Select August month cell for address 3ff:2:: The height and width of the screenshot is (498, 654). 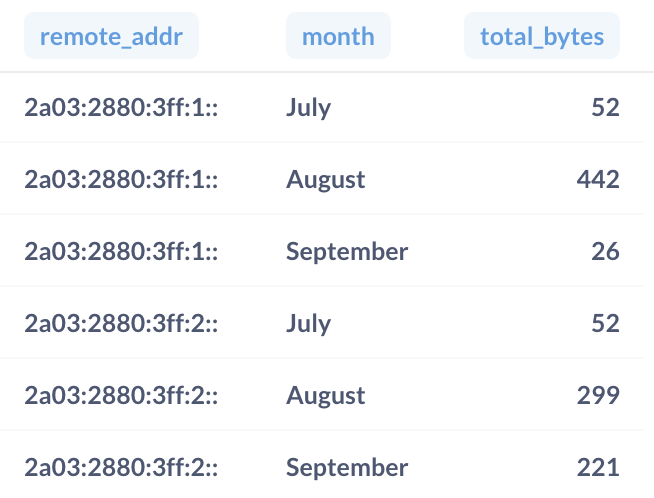point(326,395)
